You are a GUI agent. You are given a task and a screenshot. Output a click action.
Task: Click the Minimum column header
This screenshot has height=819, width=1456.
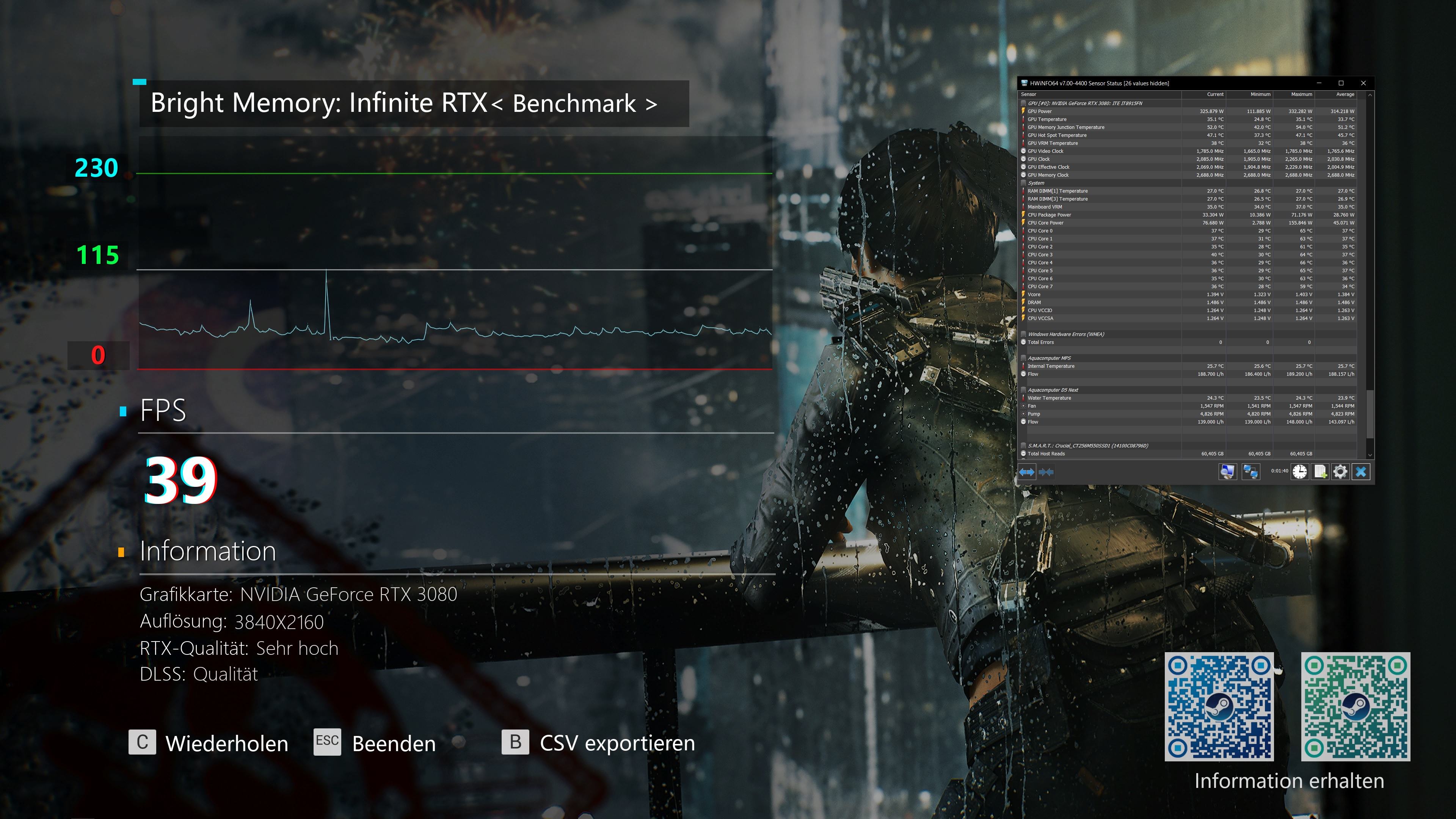tap(1249, 94)
